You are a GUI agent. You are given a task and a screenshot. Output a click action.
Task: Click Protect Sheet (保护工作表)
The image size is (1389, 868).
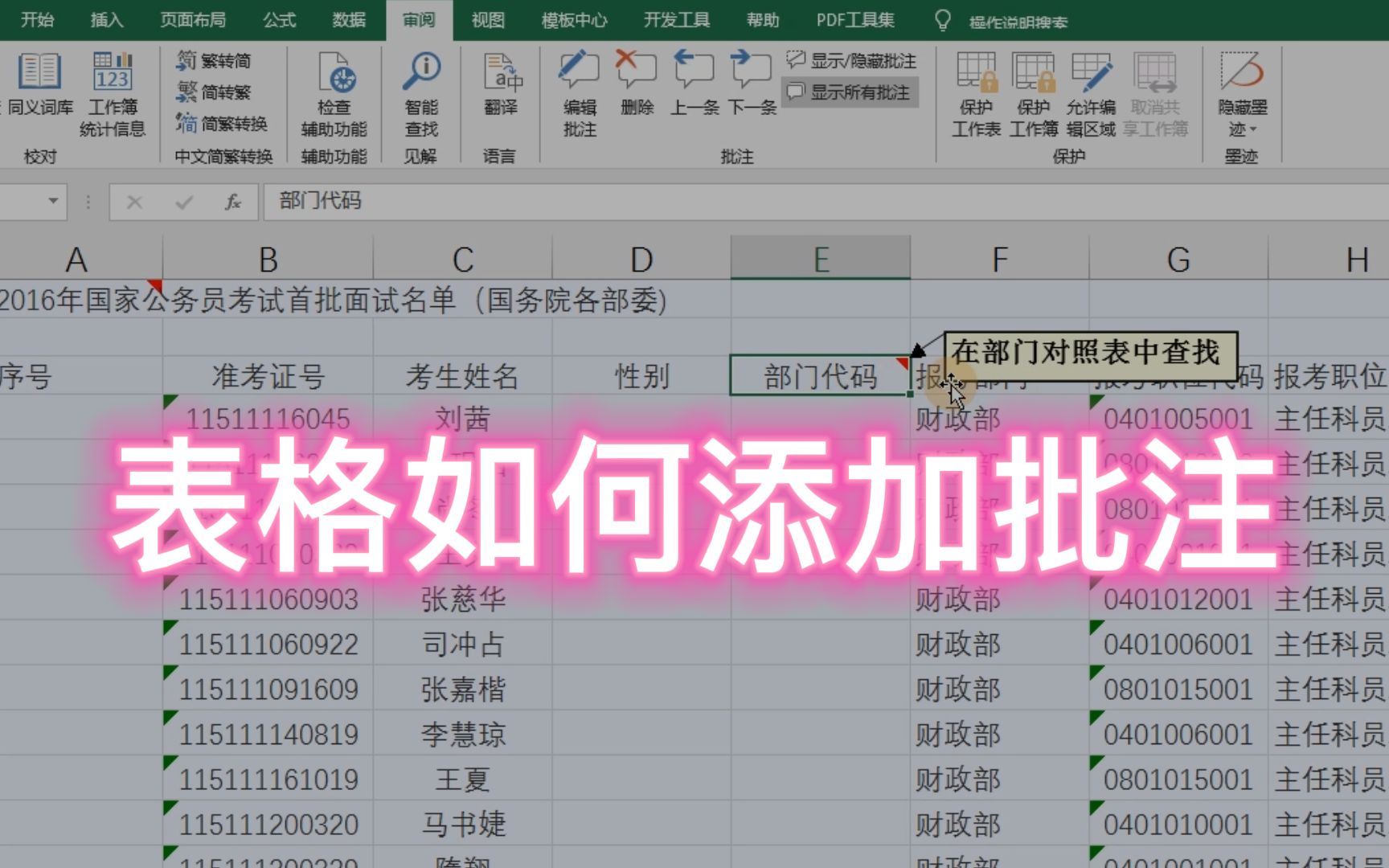(x=976, y=95)
